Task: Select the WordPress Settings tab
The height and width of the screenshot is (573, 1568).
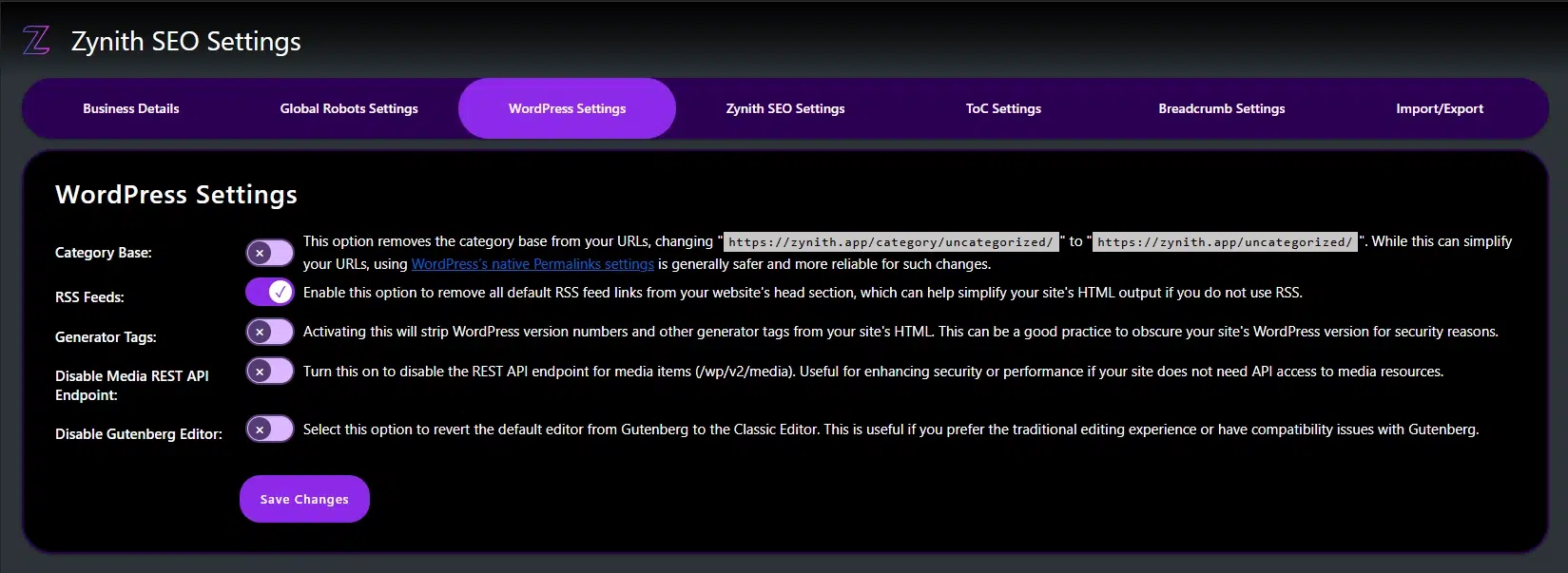Action: [567, 108]
